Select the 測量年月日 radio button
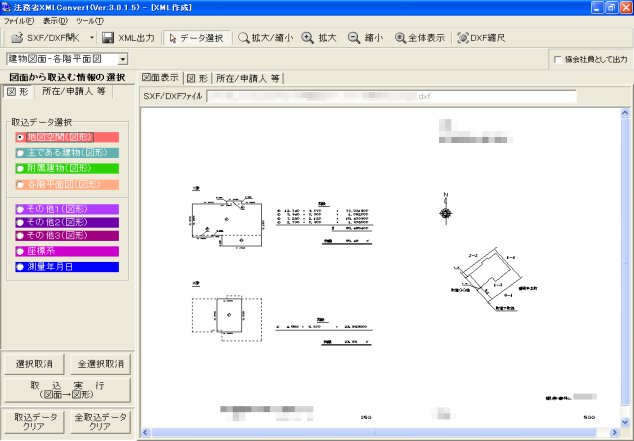This screenshot has width=634, height=441. (x=20, y=267)
